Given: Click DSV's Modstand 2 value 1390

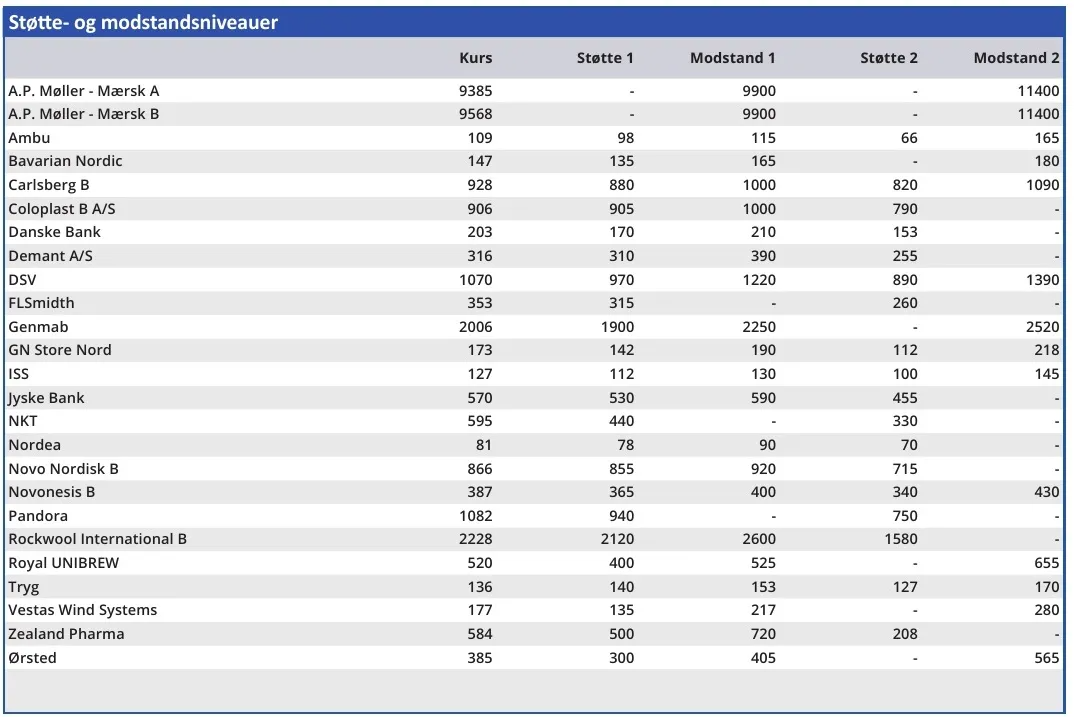Looking at the screenshot, I should click(x=1041, y=280).
